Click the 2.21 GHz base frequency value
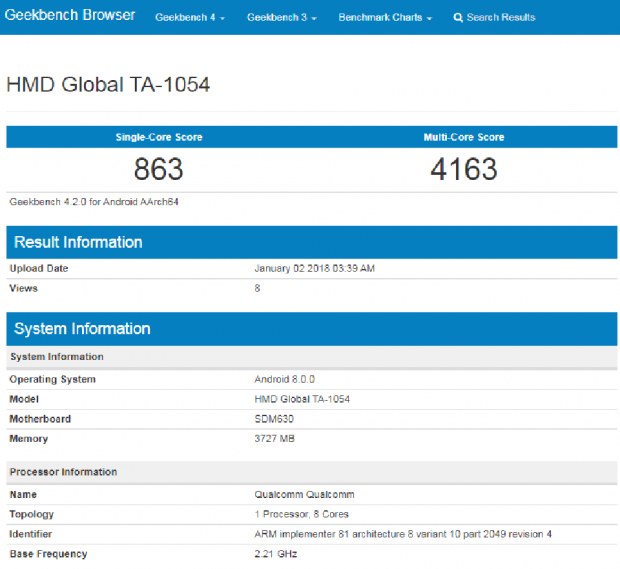Viewport: 620px width, 569px height. click(x=276, y=554)
